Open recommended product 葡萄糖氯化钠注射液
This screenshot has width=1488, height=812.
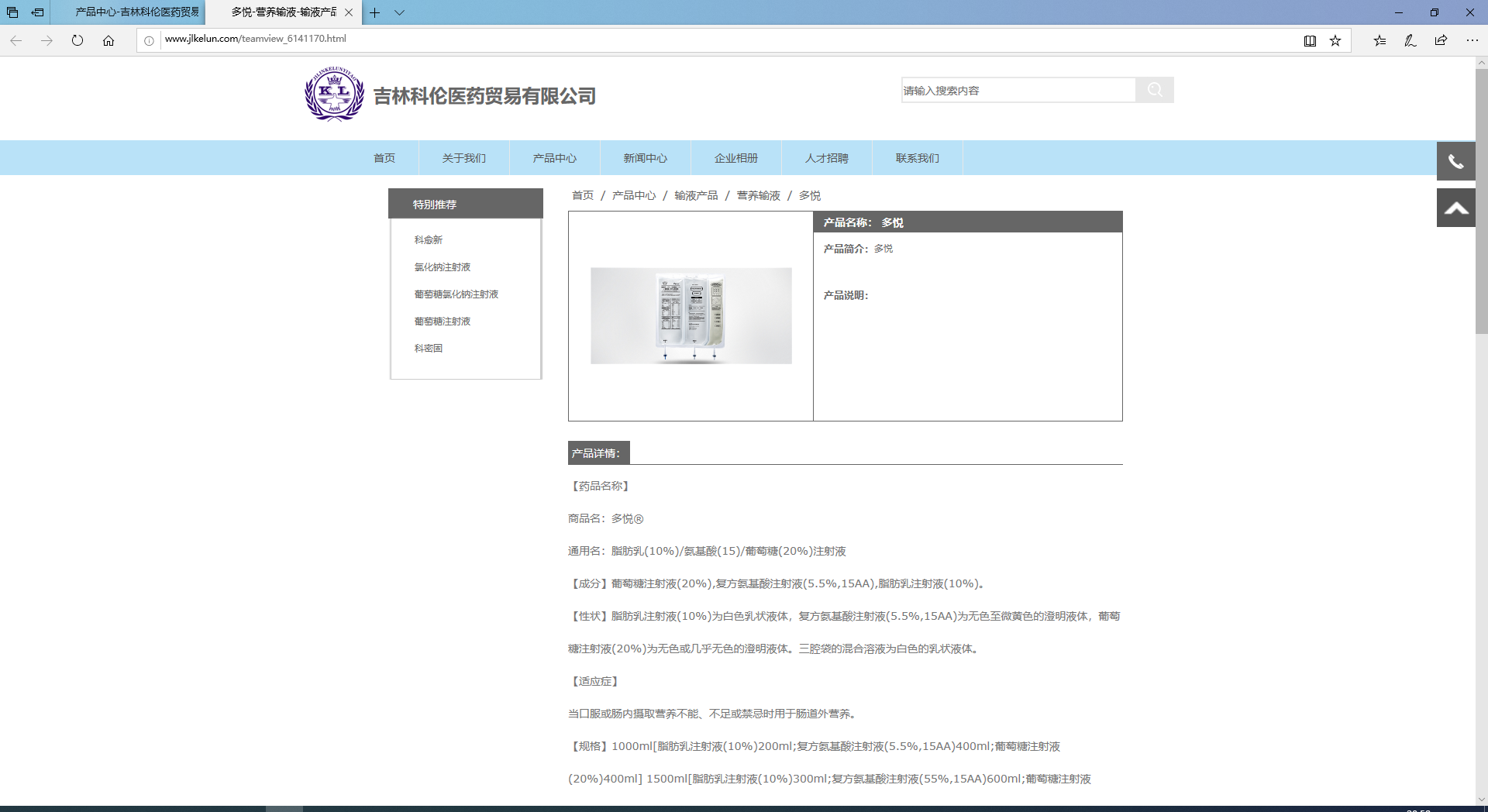456,294
